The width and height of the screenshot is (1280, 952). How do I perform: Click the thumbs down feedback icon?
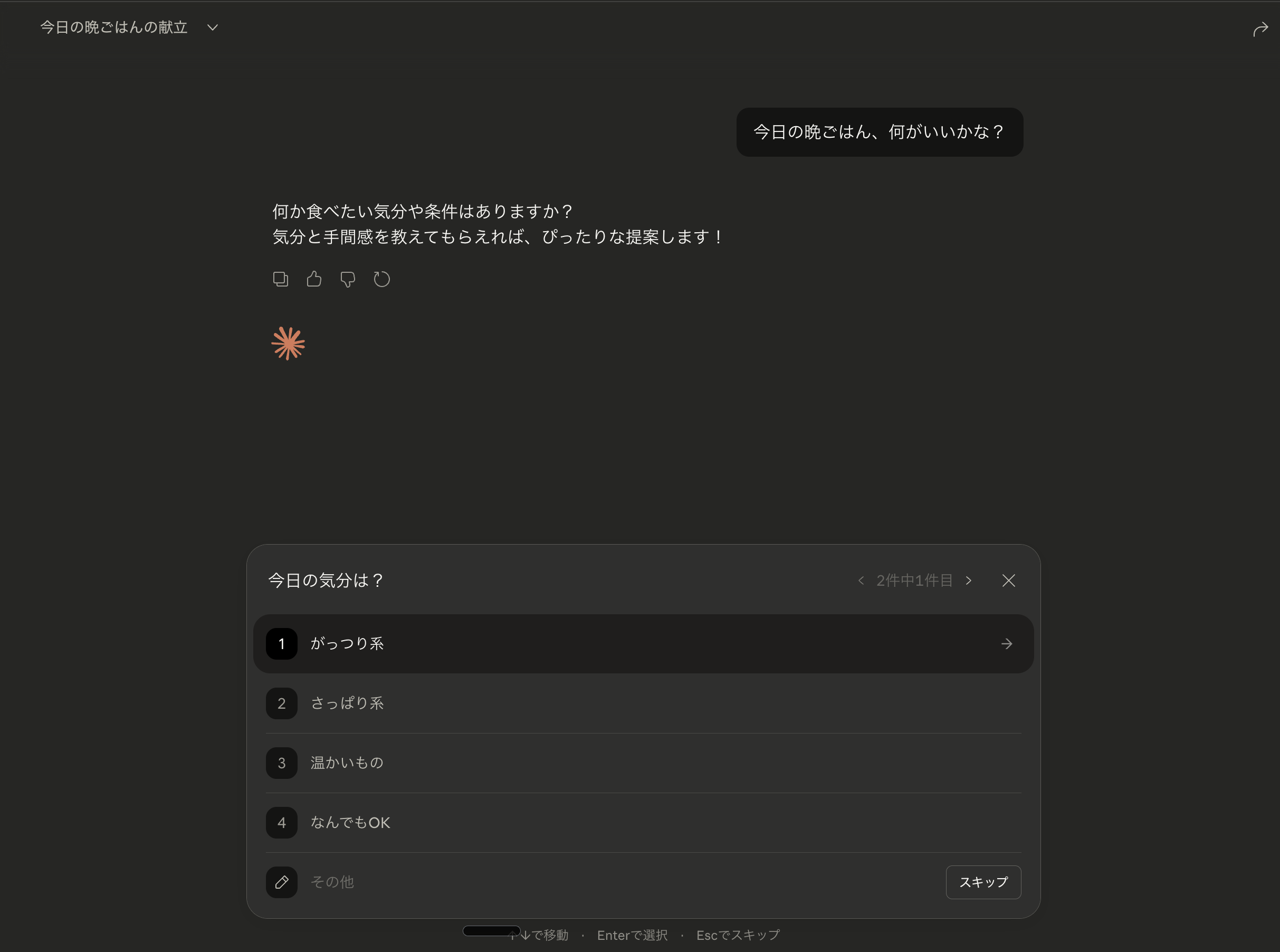347,280
